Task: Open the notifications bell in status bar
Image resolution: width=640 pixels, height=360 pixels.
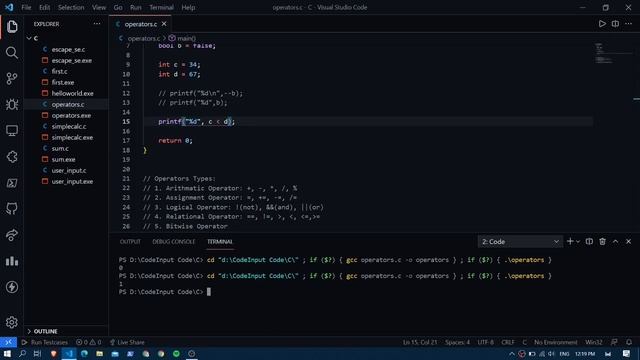Action: click(x=629, y=342)
